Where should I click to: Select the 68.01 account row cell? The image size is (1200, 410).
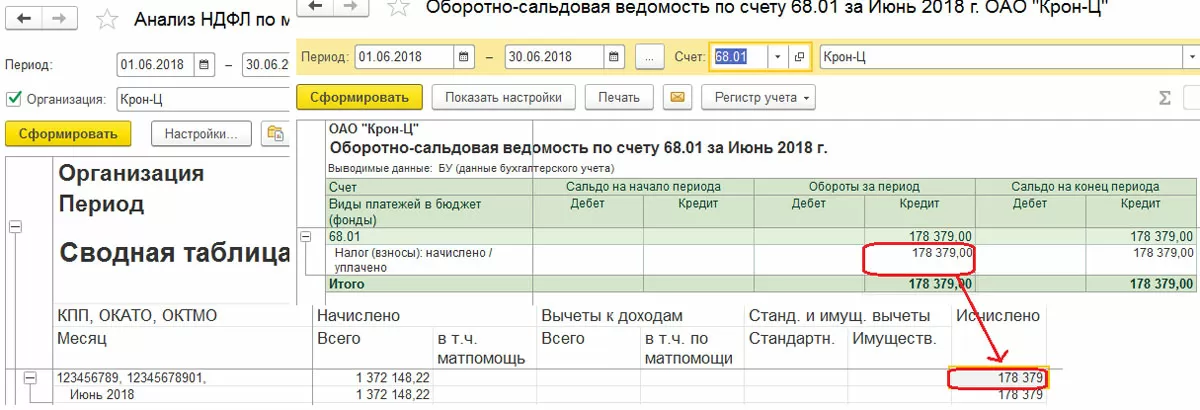tap(430, 236)
